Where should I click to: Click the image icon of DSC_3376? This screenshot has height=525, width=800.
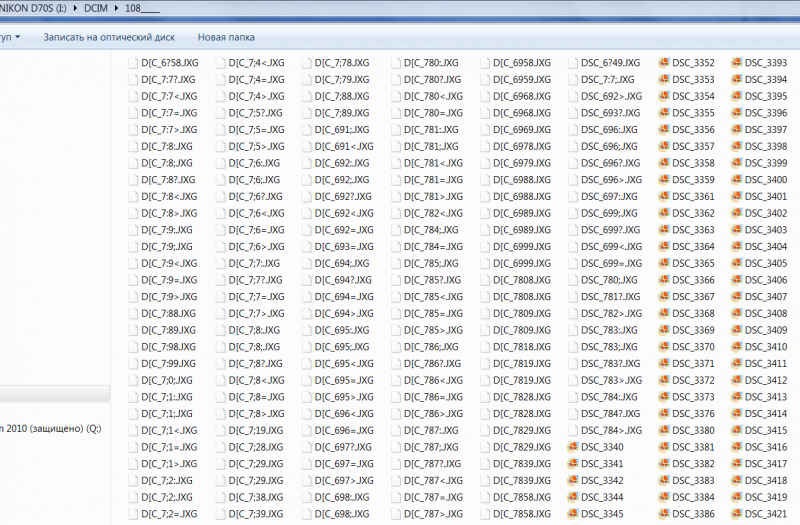(x=664, y=414)
